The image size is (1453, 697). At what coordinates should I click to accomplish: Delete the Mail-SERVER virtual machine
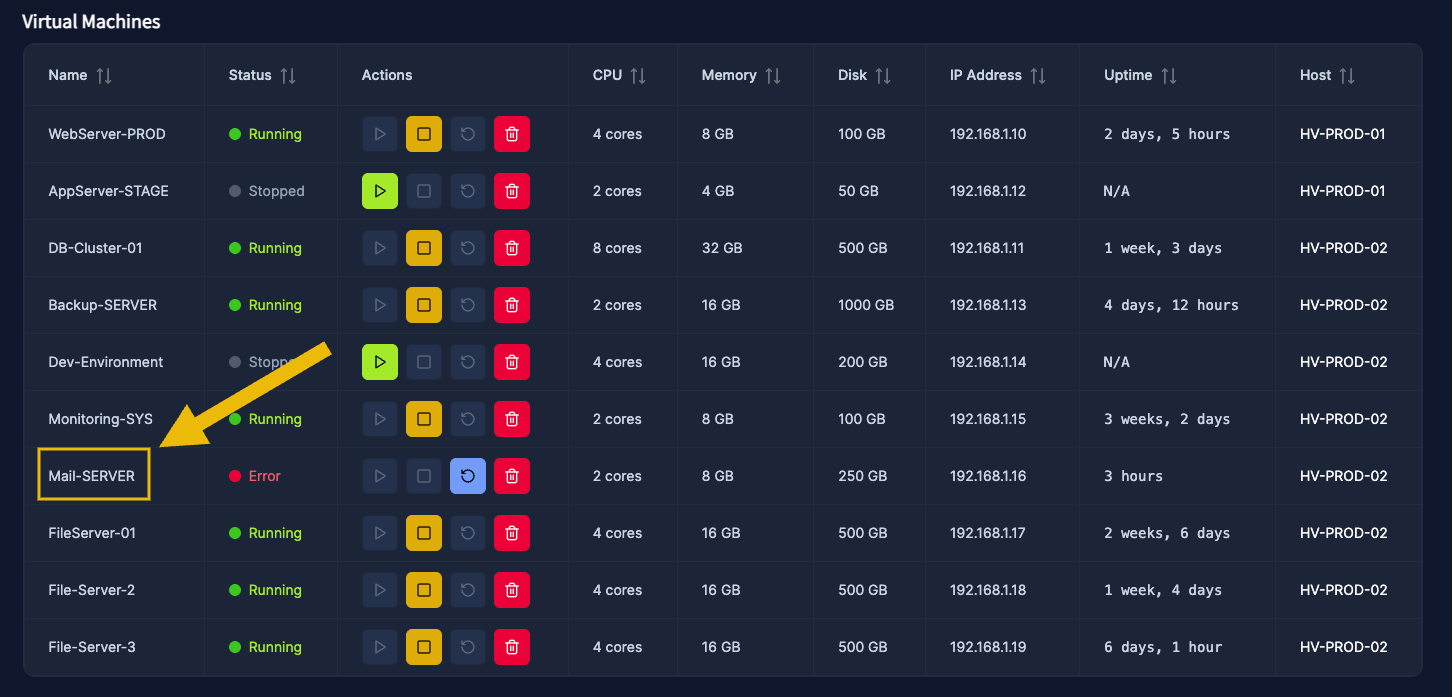click(512, 476)
